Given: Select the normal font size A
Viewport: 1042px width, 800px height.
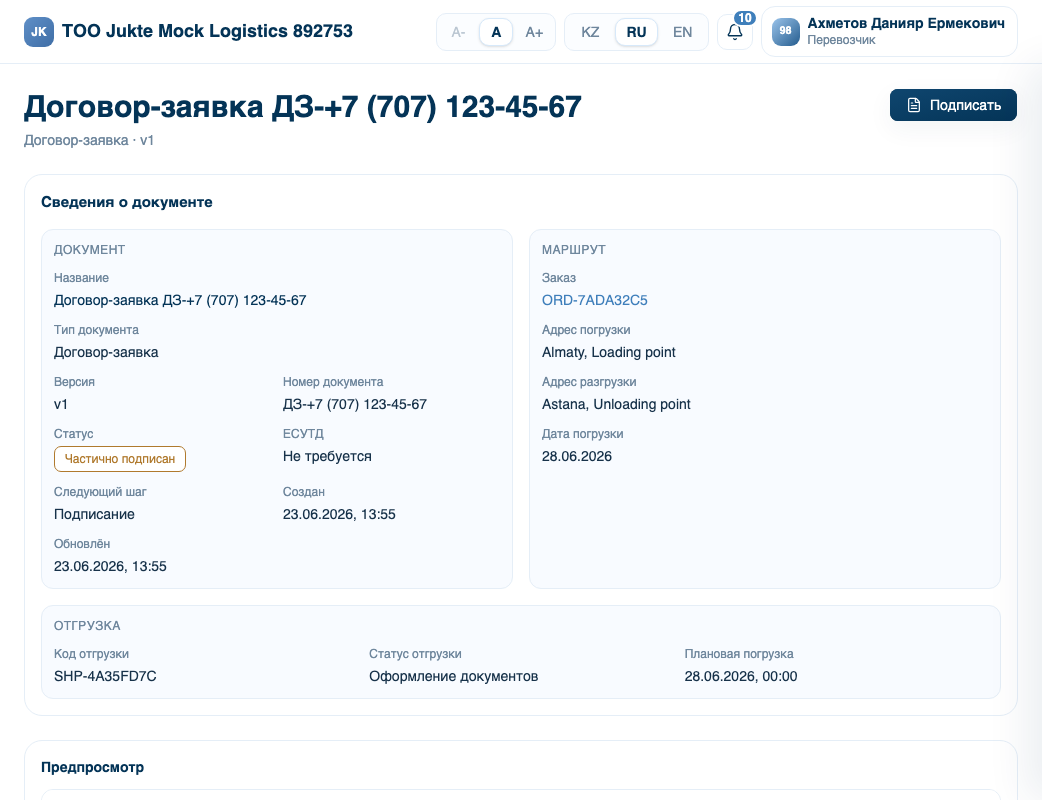Looking at the screenshot, I should pyautogui.click(x=496, y=32).
